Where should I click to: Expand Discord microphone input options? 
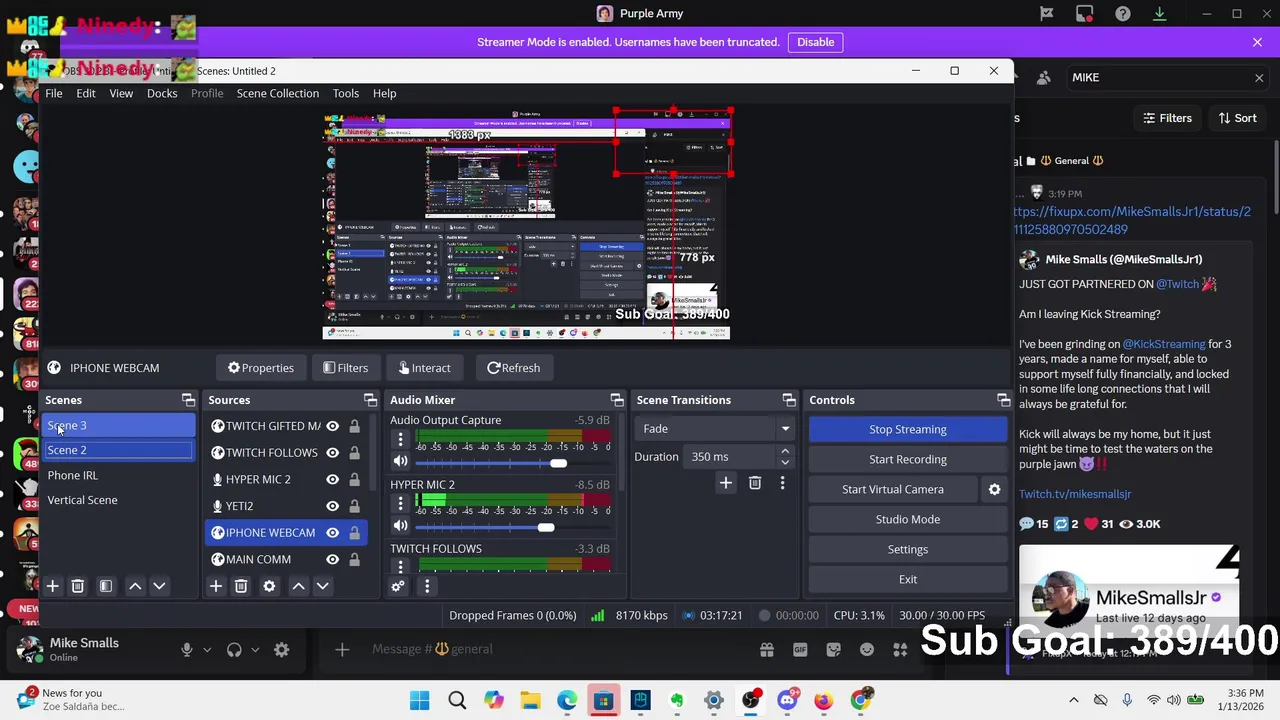pyautogui.click(x=207, y=650)
